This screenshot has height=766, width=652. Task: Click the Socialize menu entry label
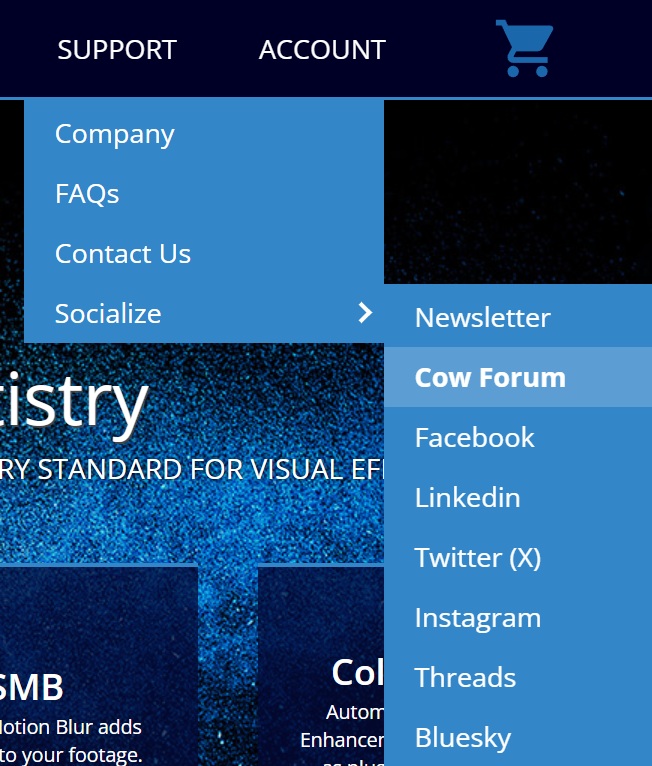pyautogui.click(x=108, y=314)
